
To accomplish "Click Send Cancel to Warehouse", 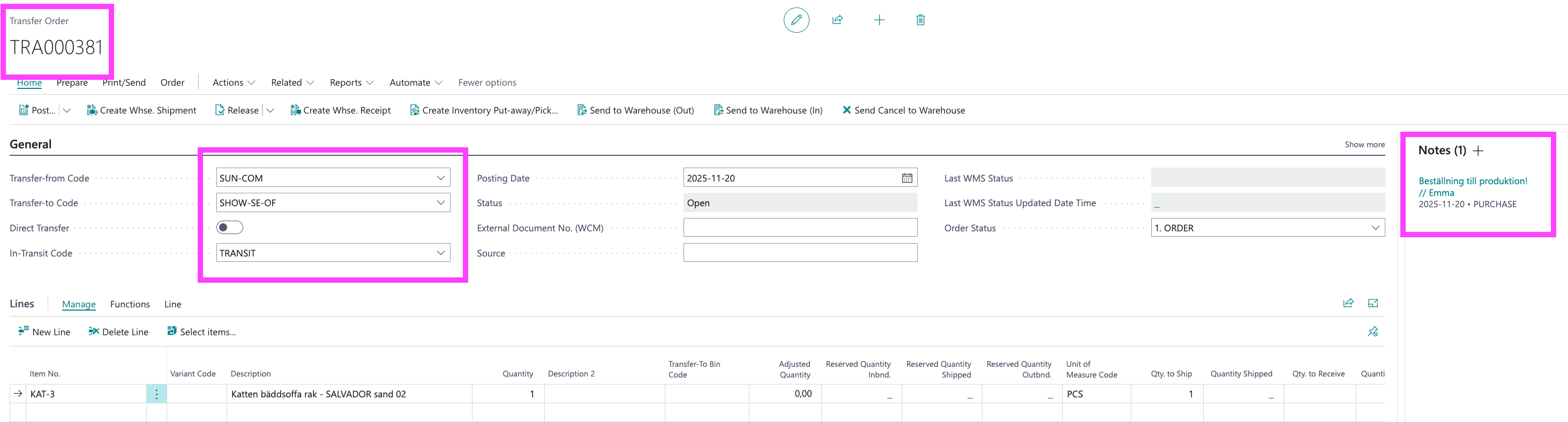I will [903, 111].
